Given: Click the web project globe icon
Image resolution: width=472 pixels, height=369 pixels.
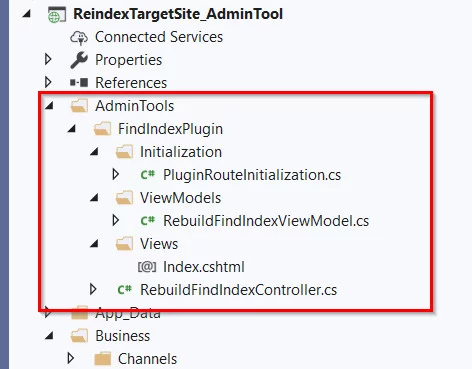Looking at the screenshot, I should [x=57, y=15].
